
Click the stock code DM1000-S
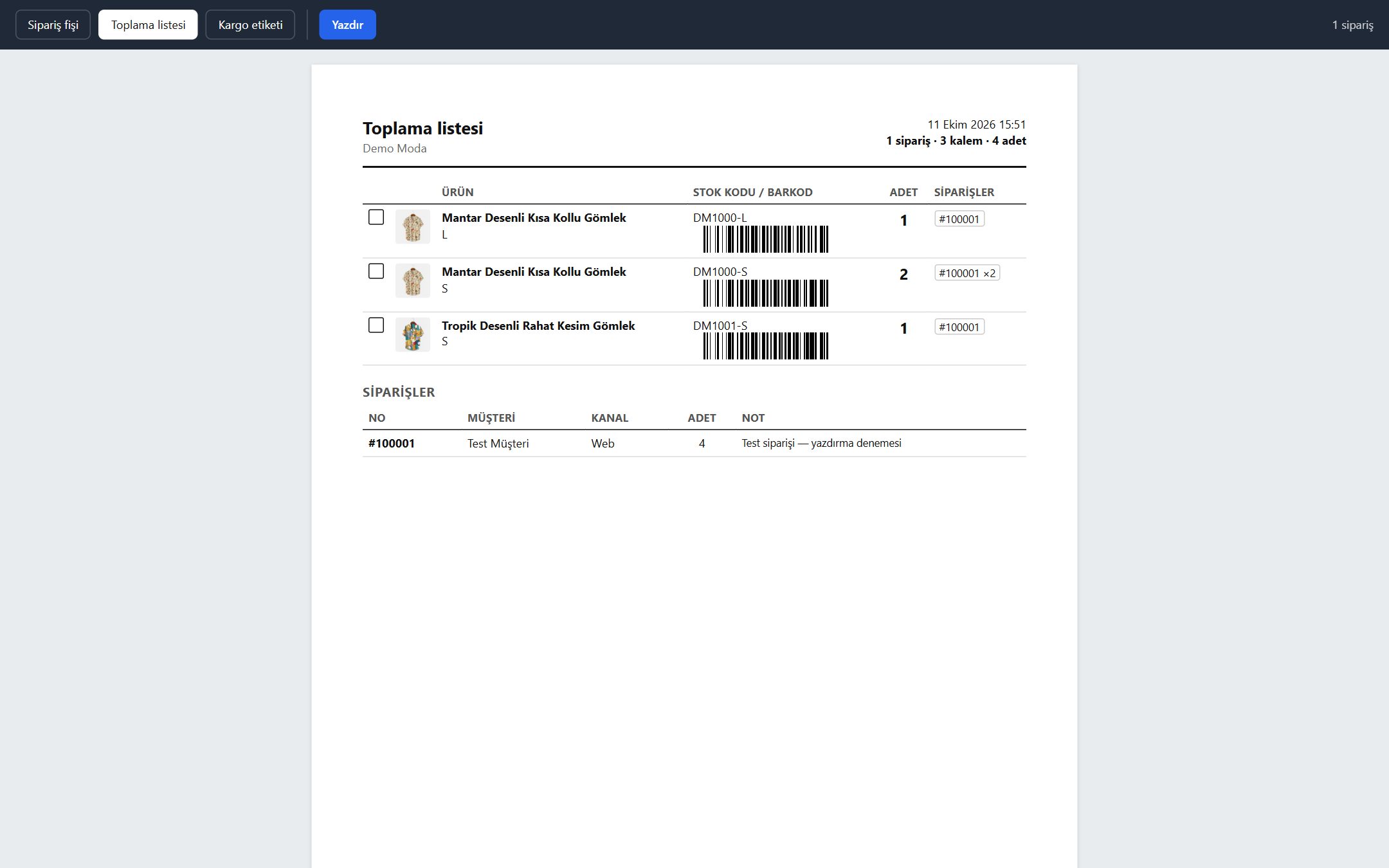720,272
